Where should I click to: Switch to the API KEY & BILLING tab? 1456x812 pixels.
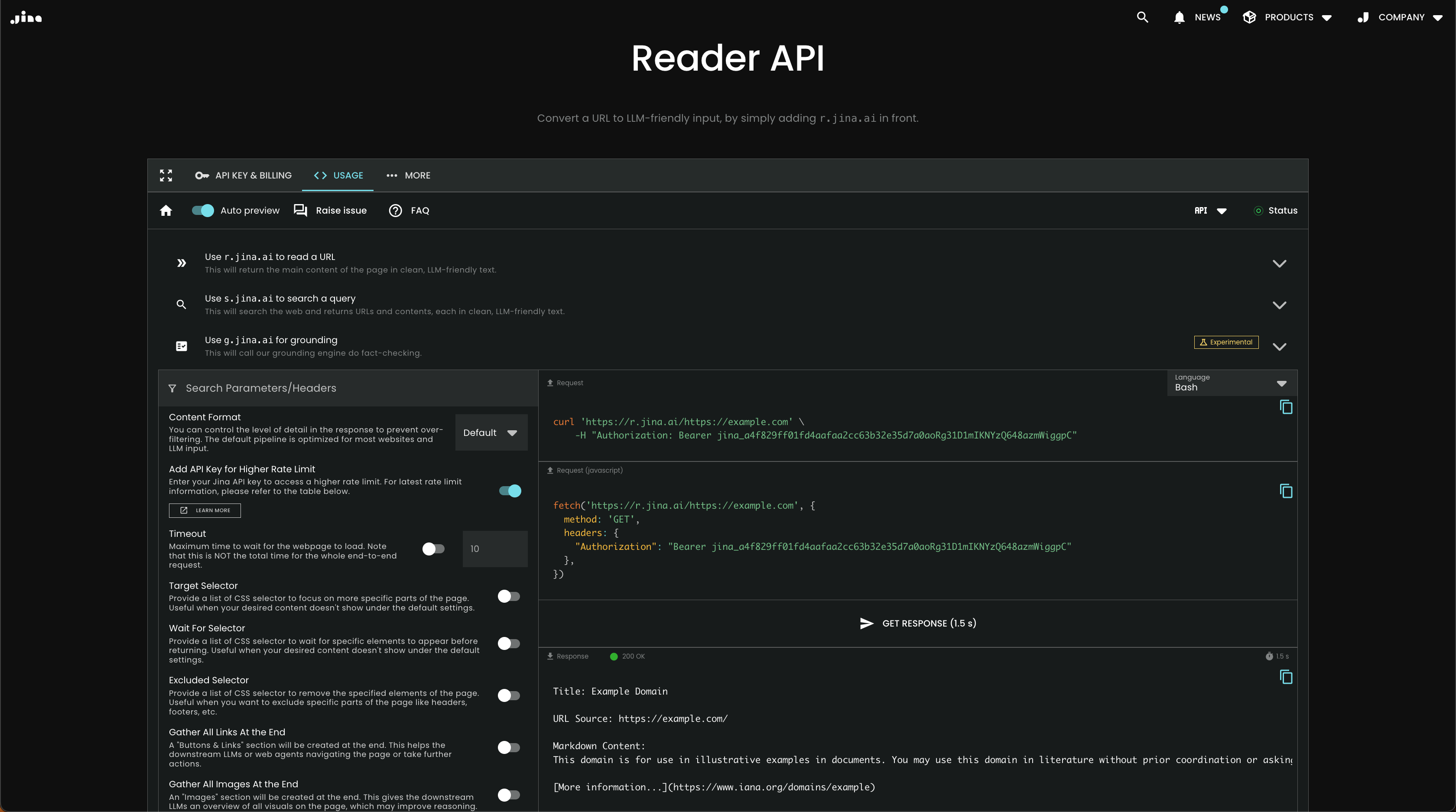243,175
